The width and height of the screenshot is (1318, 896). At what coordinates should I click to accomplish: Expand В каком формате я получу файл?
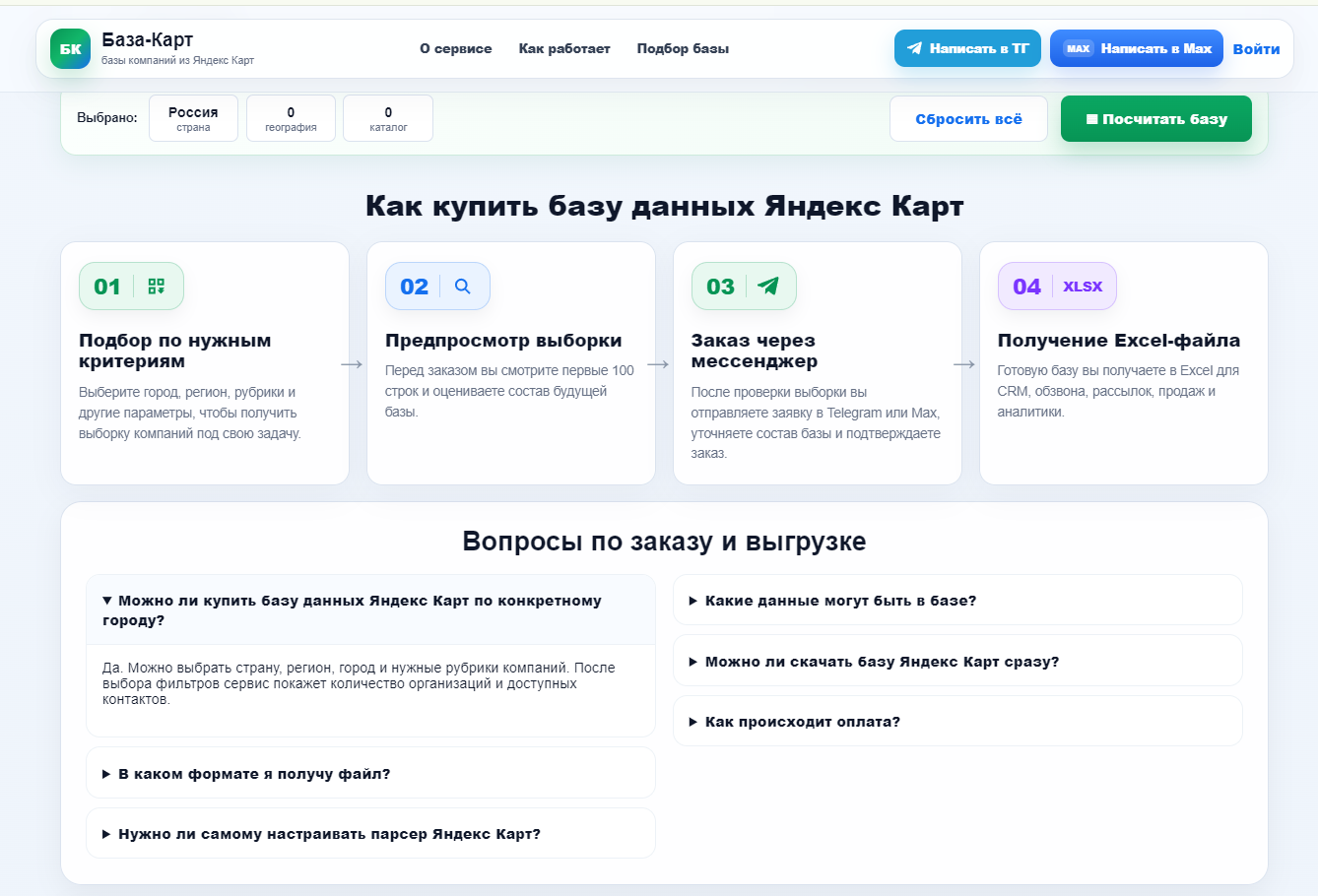point(370,774)
